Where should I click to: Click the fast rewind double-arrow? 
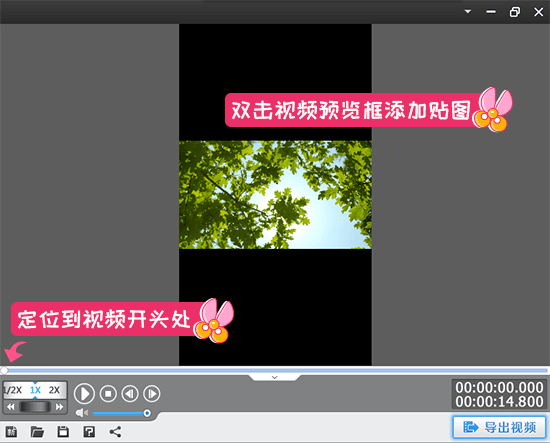[11, 407]
